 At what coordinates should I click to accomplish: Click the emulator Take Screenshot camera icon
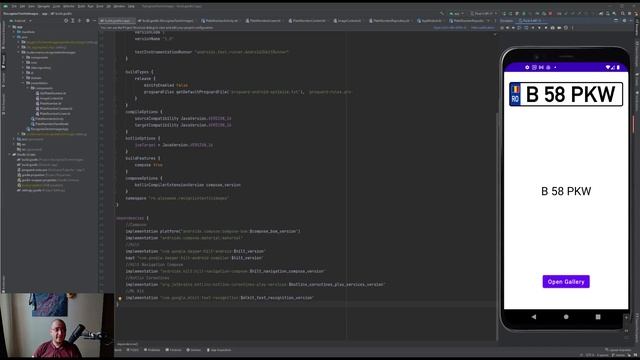pyautogui.click(x=553, y=28)
